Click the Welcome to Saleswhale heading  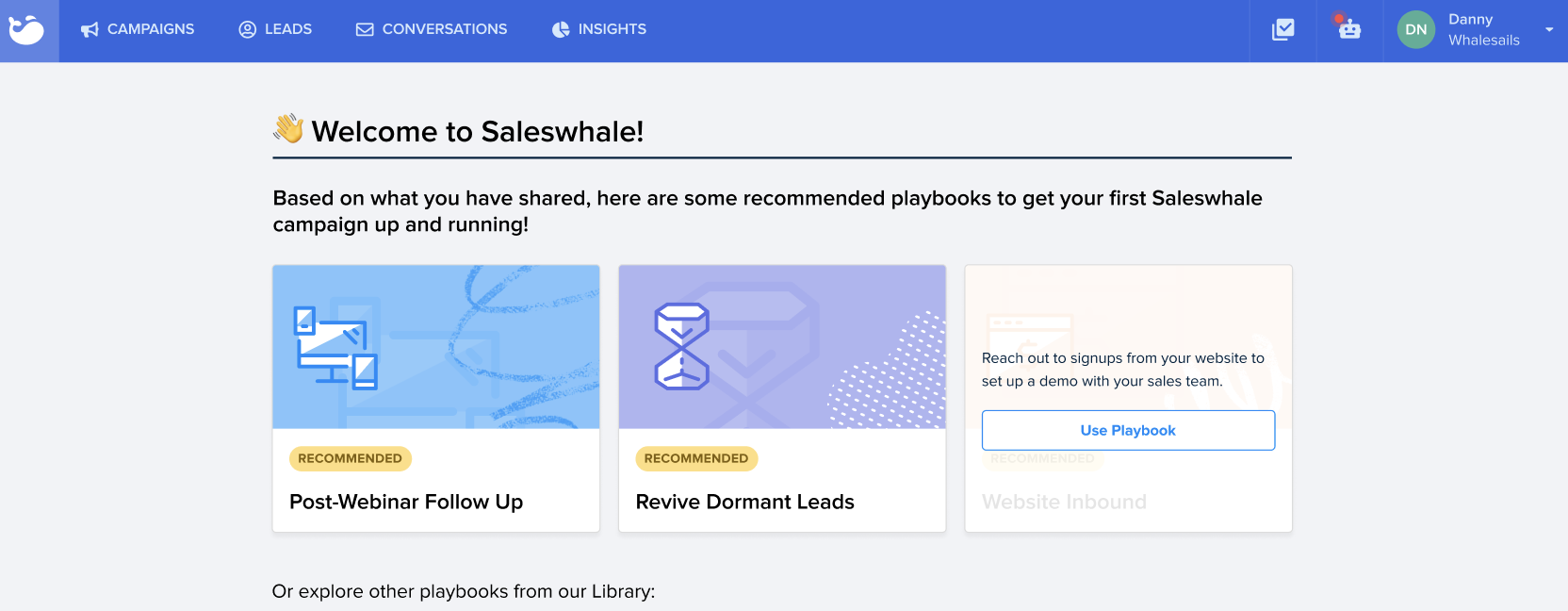pos(478,131)
